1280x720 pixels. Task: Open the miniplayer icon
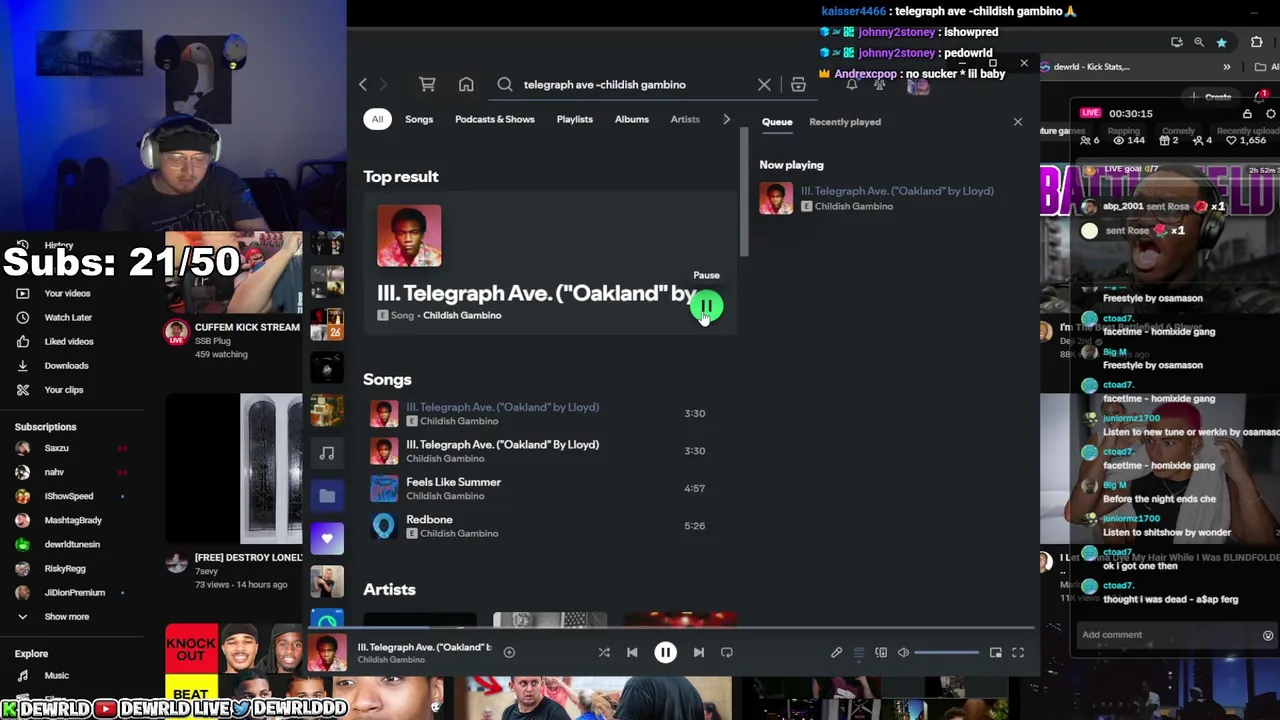tap(996, 652)
